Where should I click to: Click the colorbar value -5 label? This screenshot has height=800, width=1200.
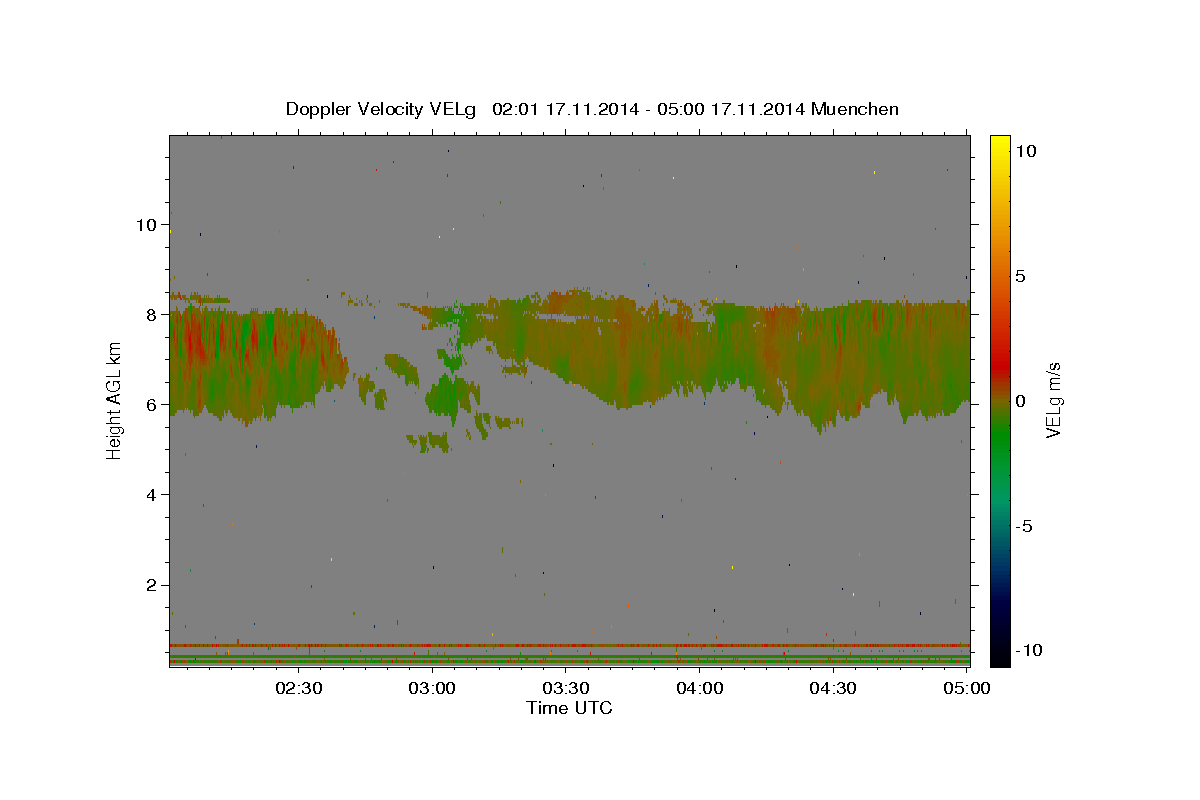click(1024, 526)
